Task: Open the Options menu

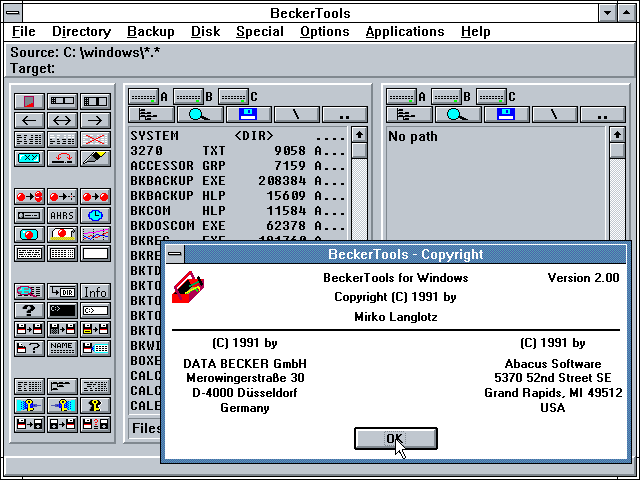Action: 325,32
